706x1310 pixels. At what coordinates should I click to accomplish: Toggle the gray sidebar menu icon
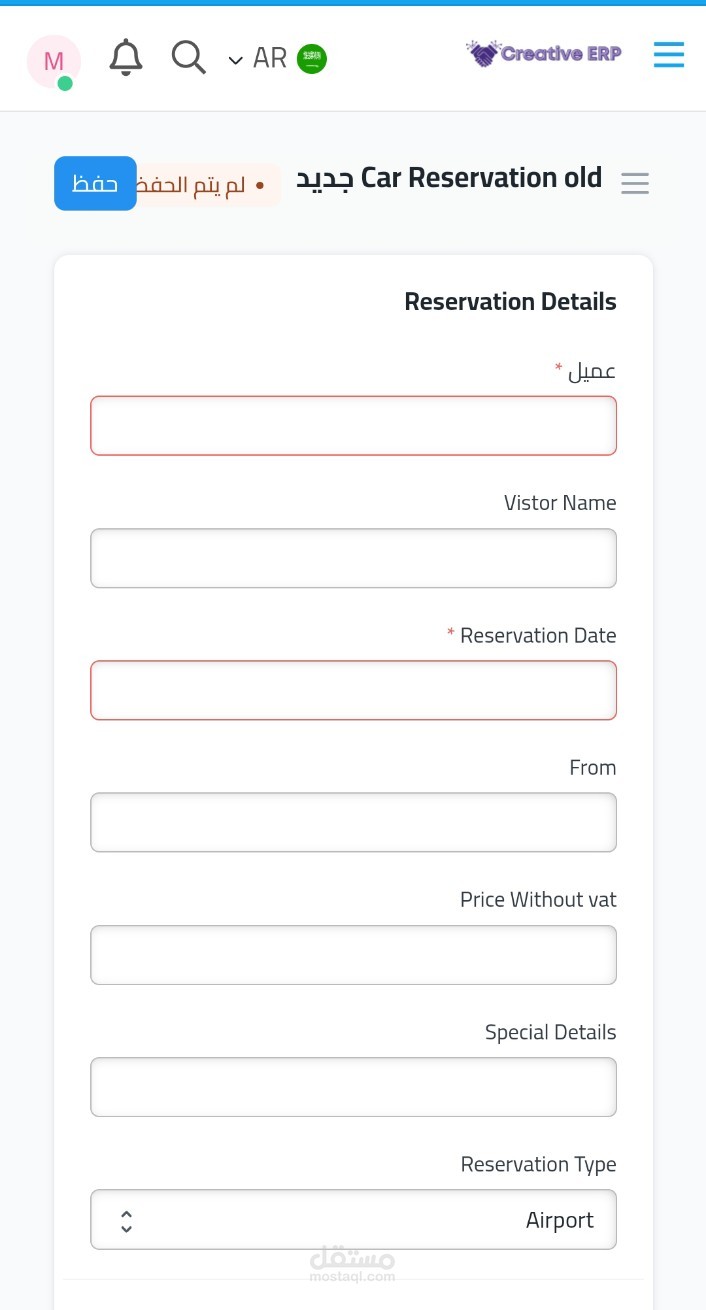(635, 183)
